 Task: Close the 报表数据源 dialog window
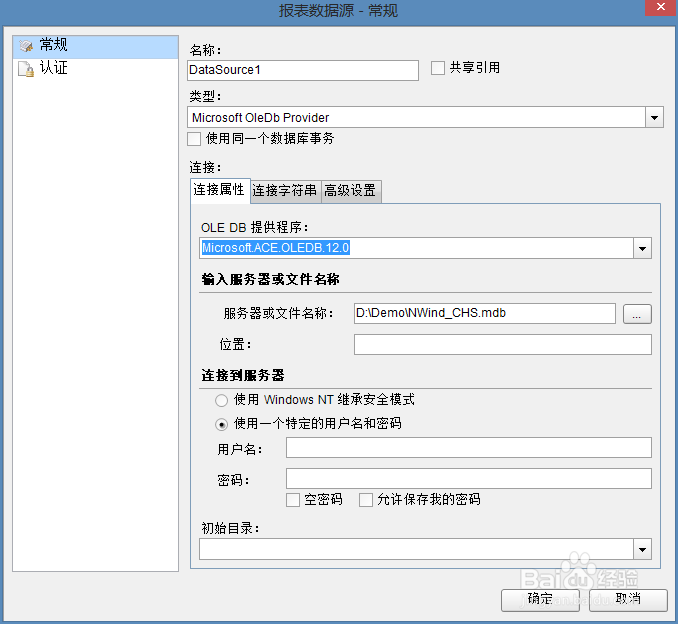pos(661,7)
